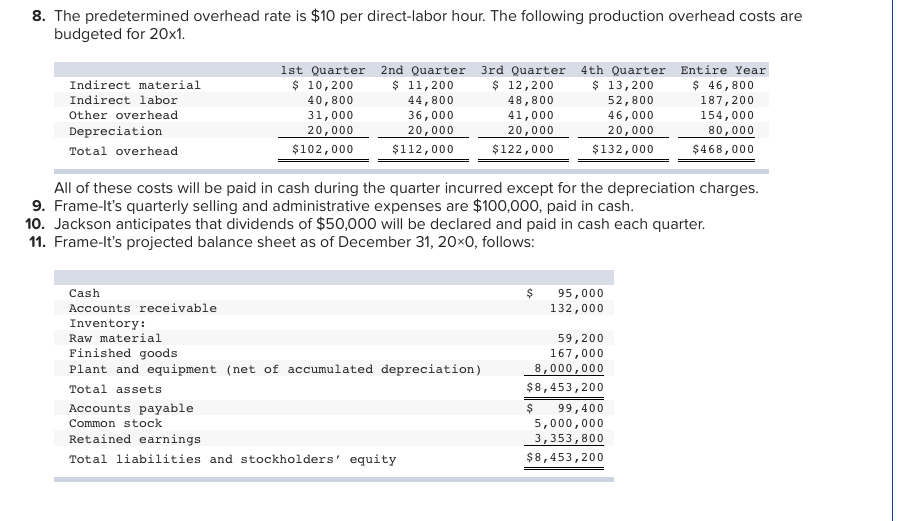Click the 99,400 accounts payable amount
This screenshot has height=521, width=923.
pyautogui.click(x=581, y=409)
